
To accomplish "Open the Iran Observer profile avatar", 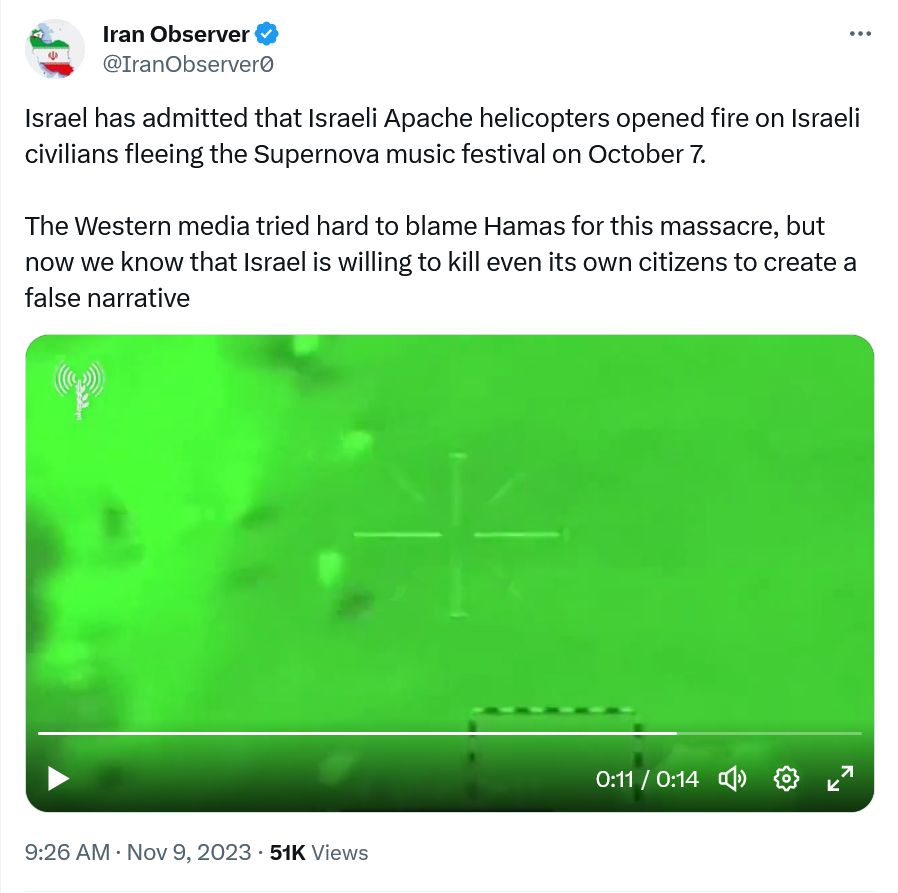I will point(55,49).
